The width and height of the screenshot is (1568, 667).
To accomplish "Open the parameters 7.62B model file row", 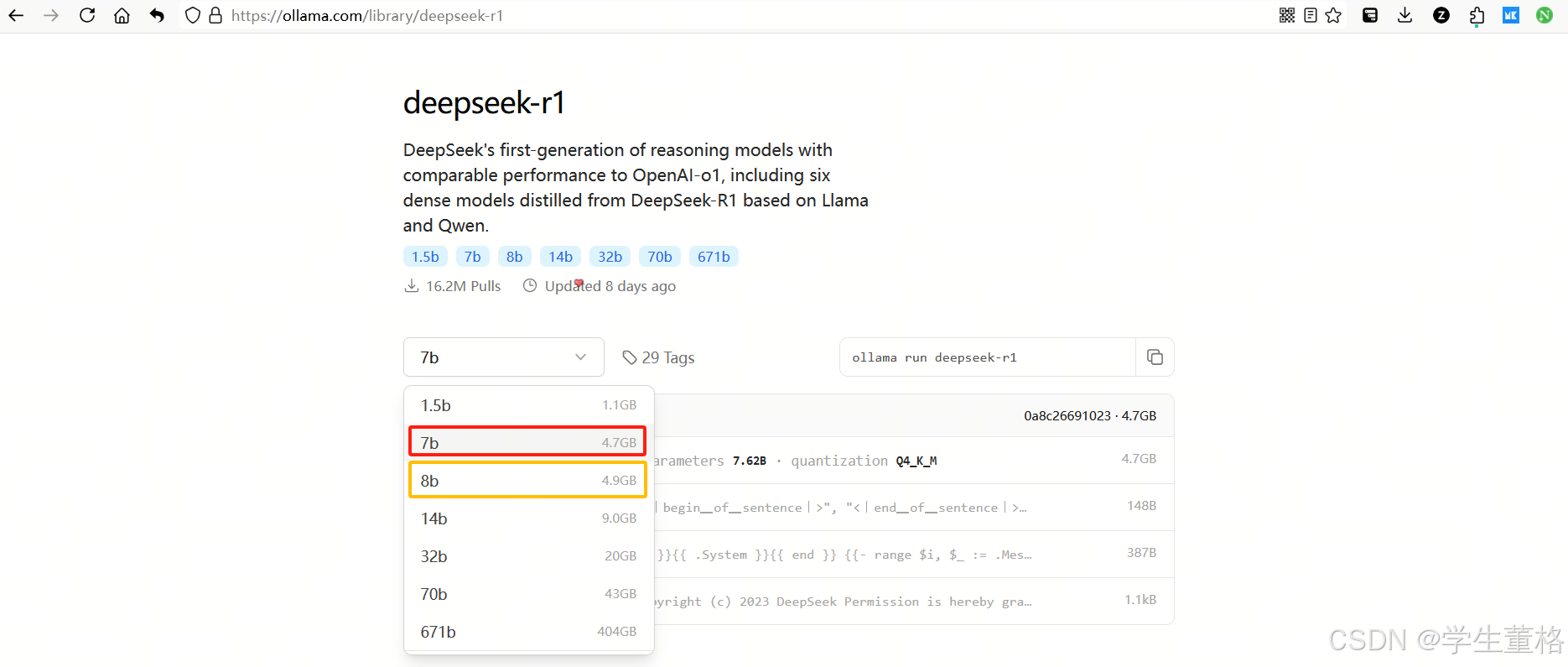I will coord(914,461).
